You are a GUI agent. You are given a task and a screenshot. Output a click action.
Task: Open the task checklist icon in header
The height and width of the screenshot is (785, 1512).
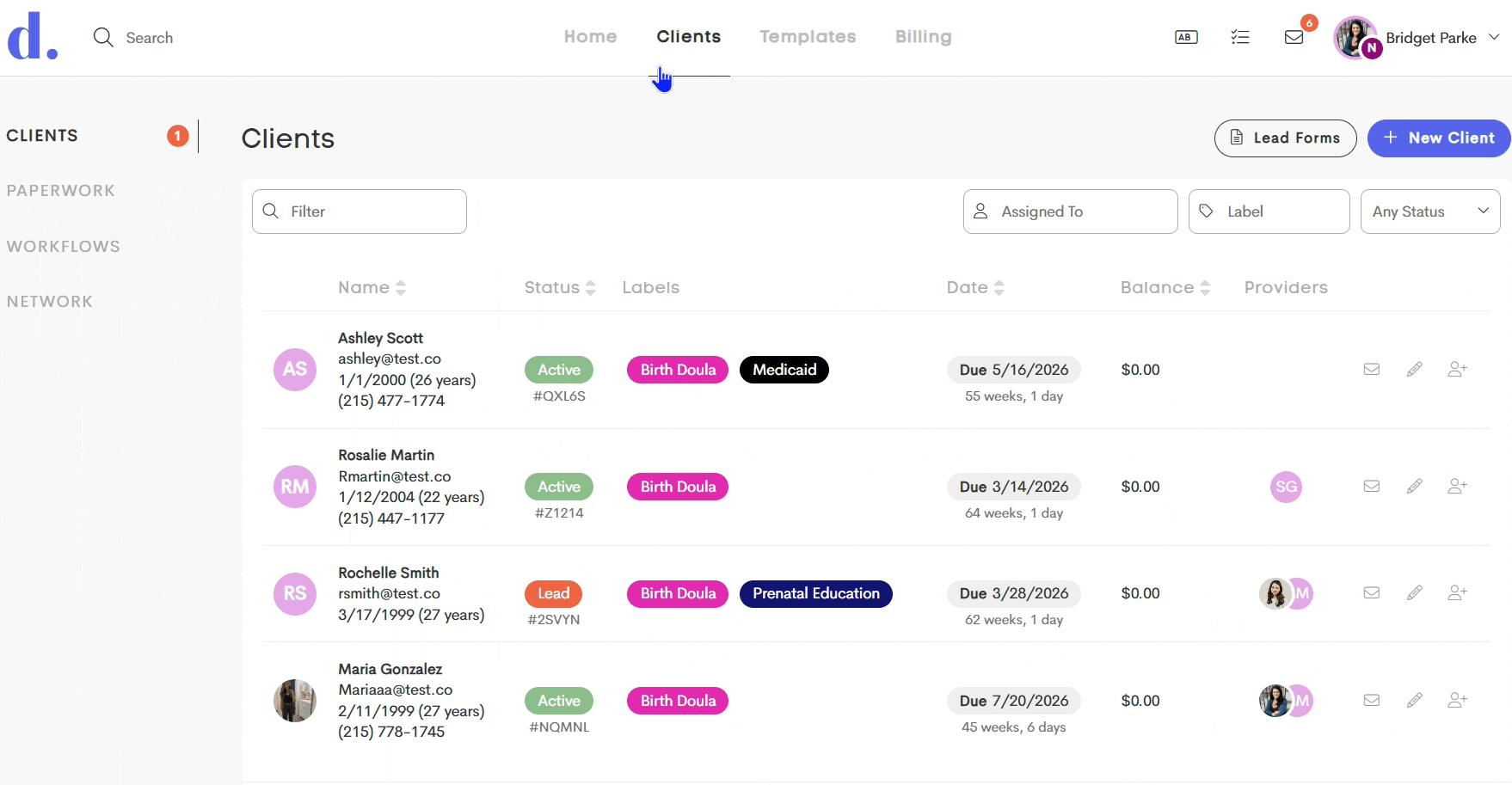point(1240,37)
